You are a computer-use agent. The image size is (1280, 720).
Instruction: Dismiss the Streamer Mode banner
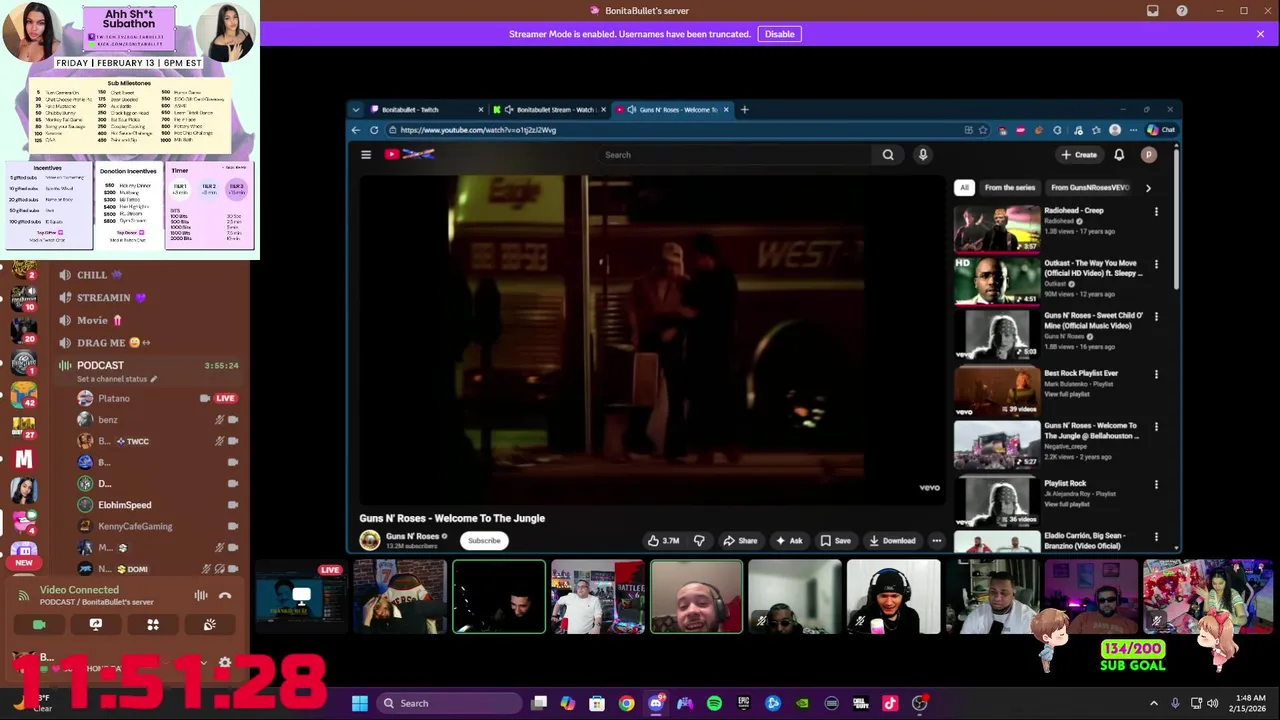1260,34
